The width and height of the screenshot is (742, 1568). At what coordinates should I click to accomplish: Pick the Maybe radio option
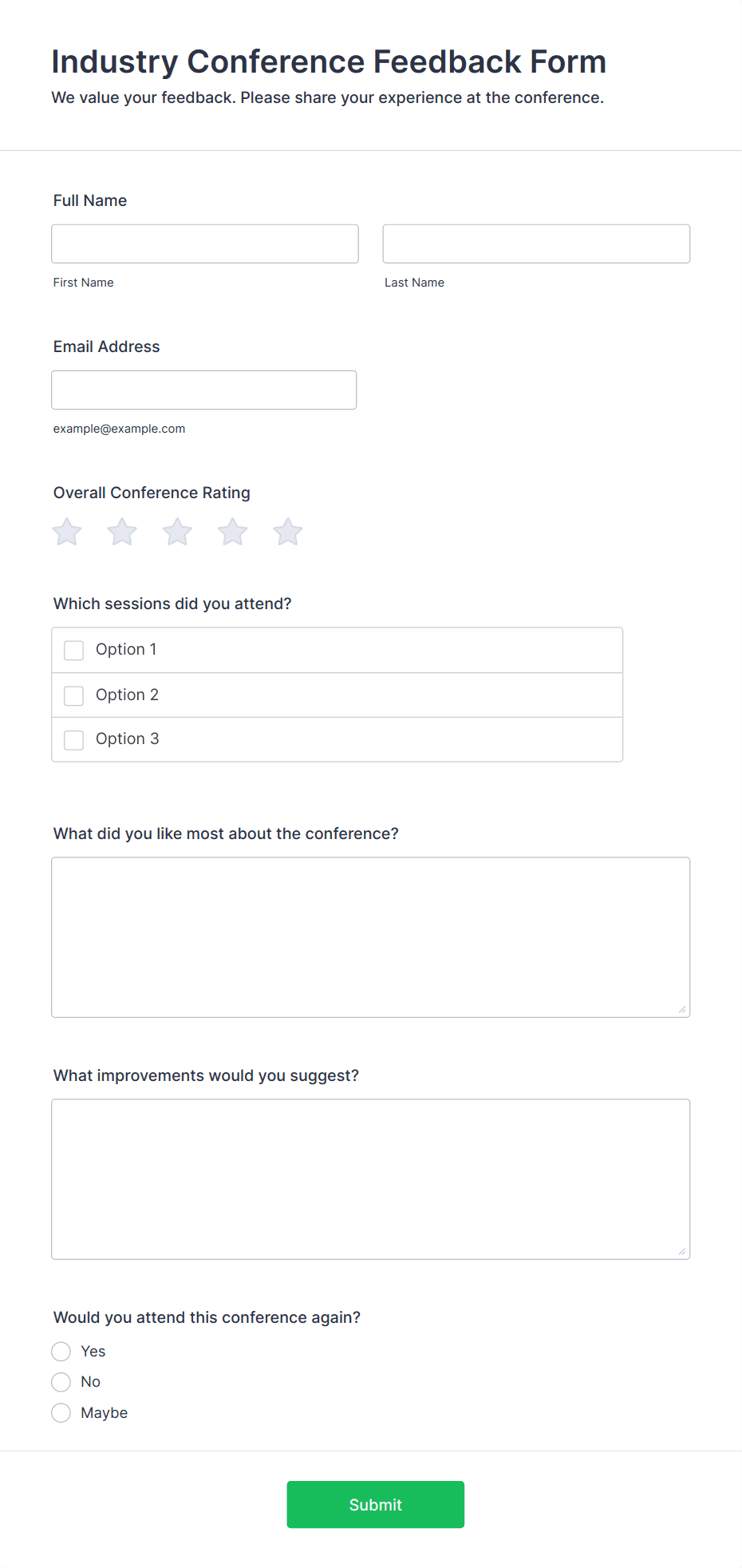tap(61, 1412)
